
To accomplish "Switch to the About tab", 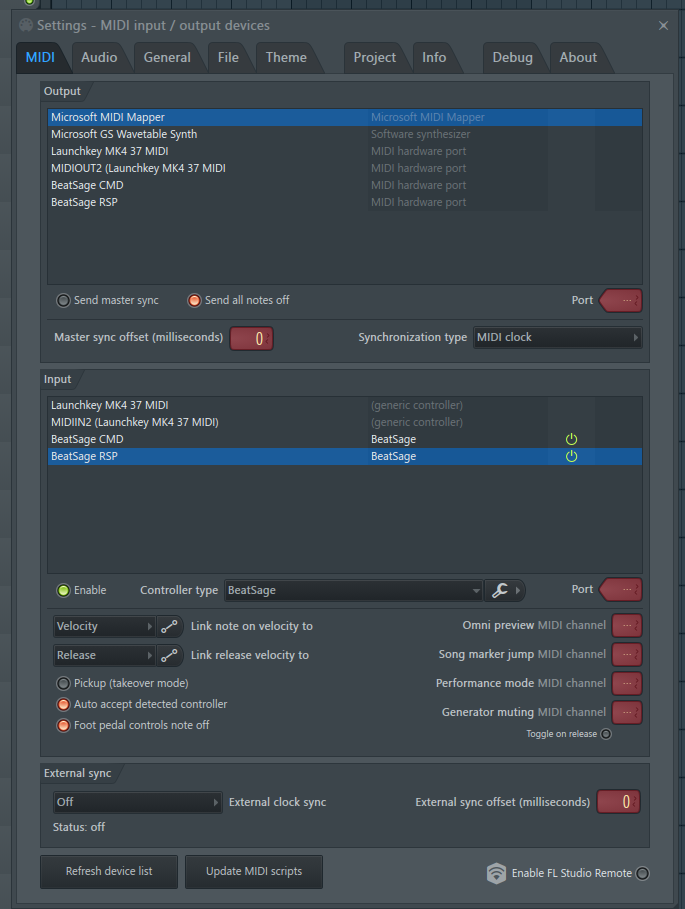I will click(x=578, y=57).
